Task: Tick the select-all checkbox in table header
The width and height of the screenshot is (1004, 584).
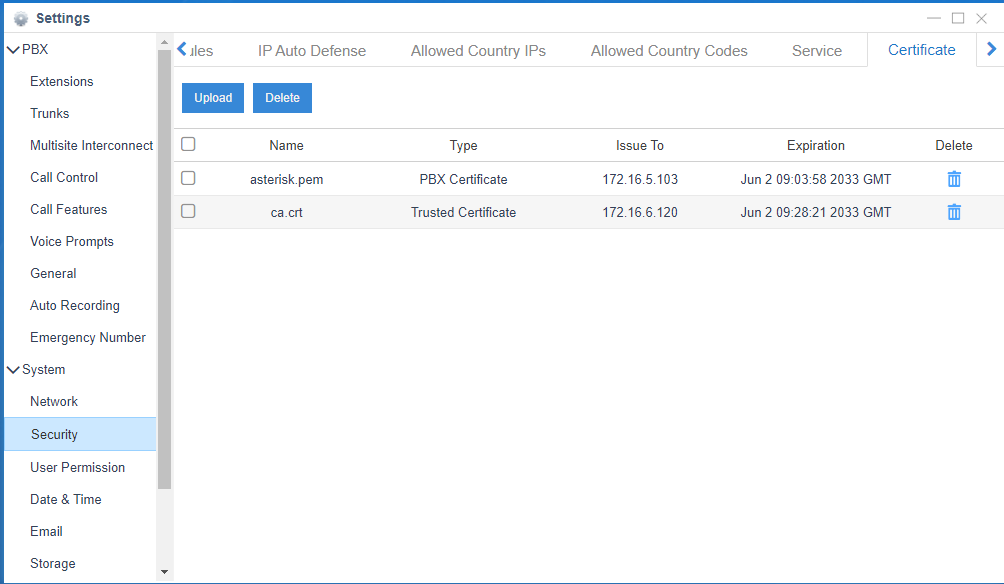Action: 188,144
